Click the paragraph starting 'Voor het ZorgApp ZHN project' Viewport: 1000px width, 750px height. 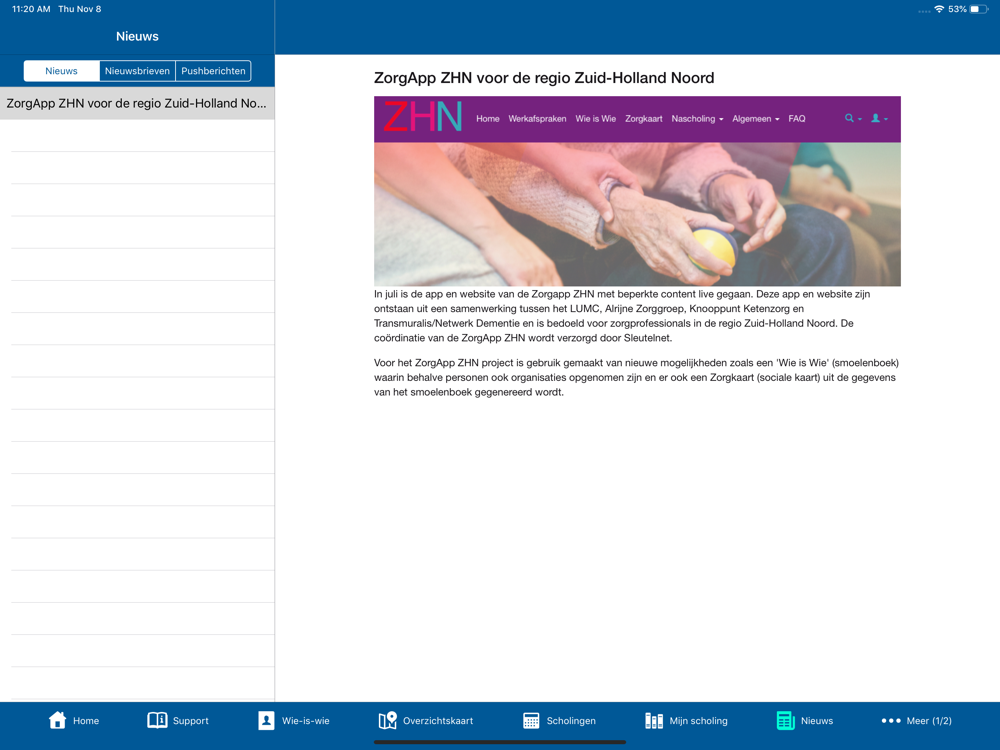(x=636, y=378)
